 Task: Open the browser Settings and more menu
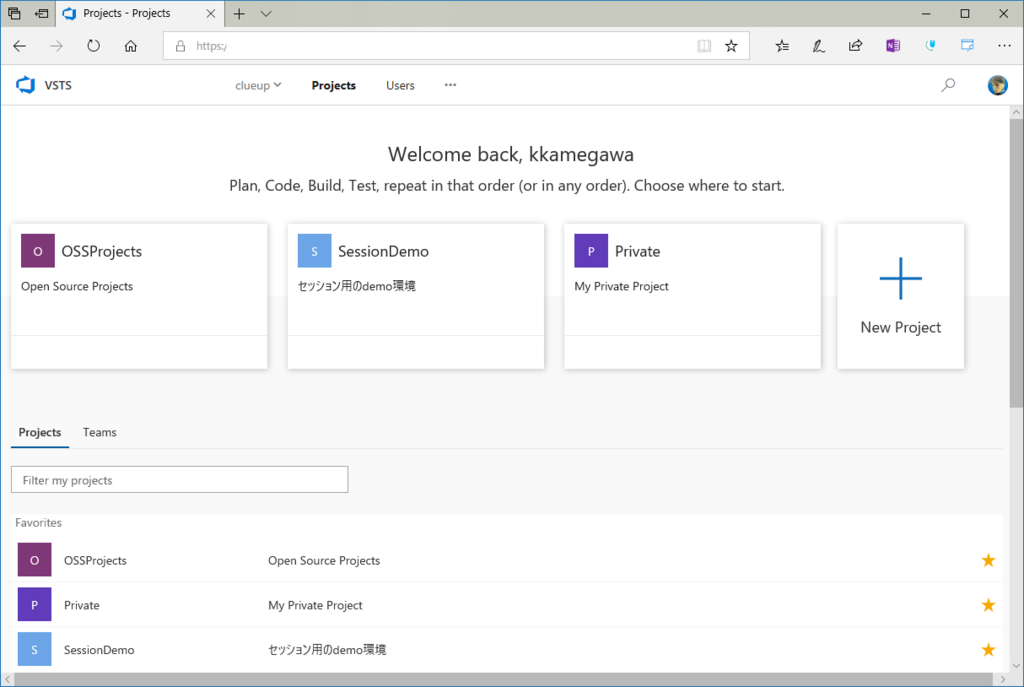[1004, 46]
